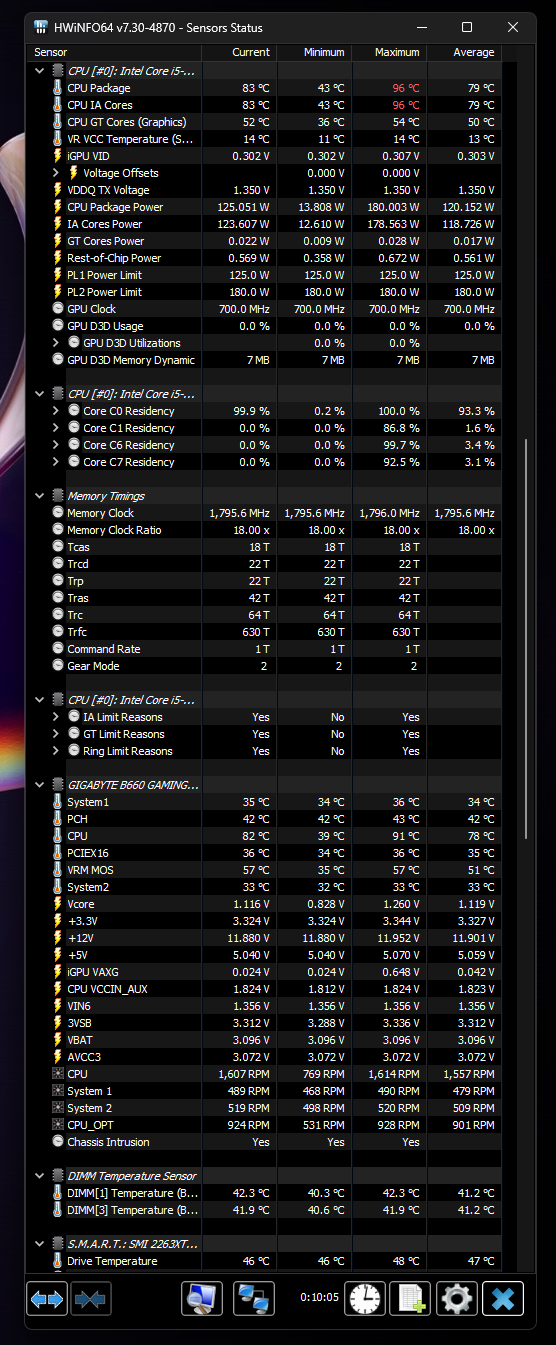Screen dimensions: 556x1345
Task: Click the lightning icon beside PL1 Power Limit
Action: coord(57,275)
